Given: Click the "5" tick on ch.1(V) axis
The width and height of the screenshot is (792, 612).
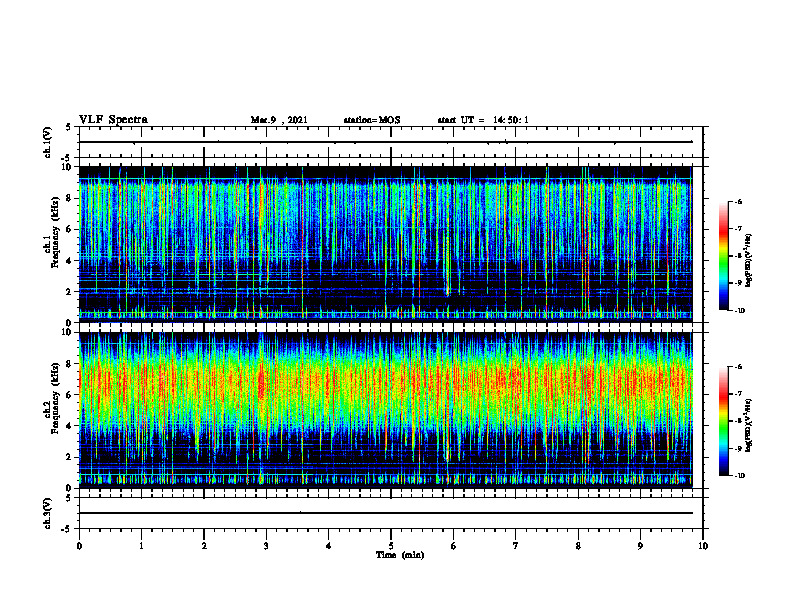Looking at the screenshot, I should click(69, 127).
